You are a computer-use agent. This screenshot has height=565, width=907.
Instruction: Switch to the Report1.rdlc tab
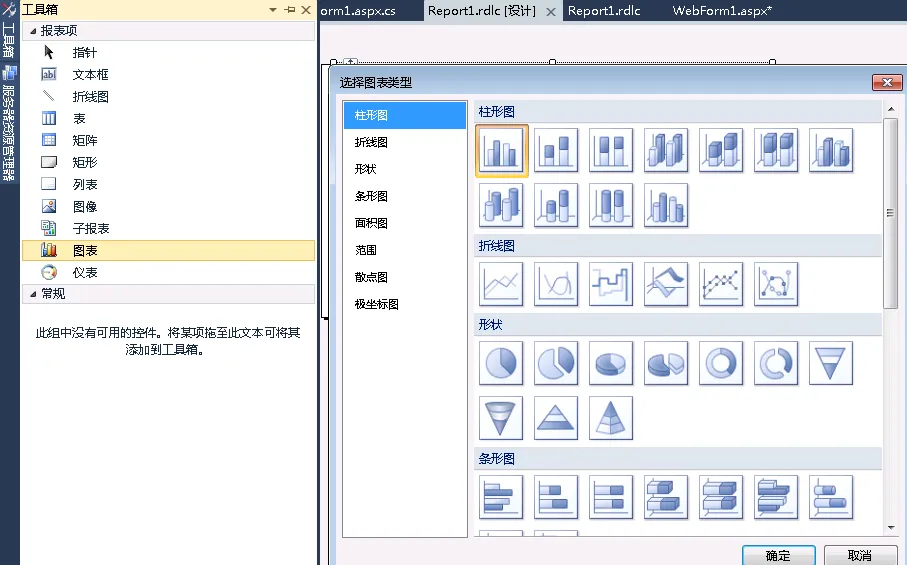604,10
